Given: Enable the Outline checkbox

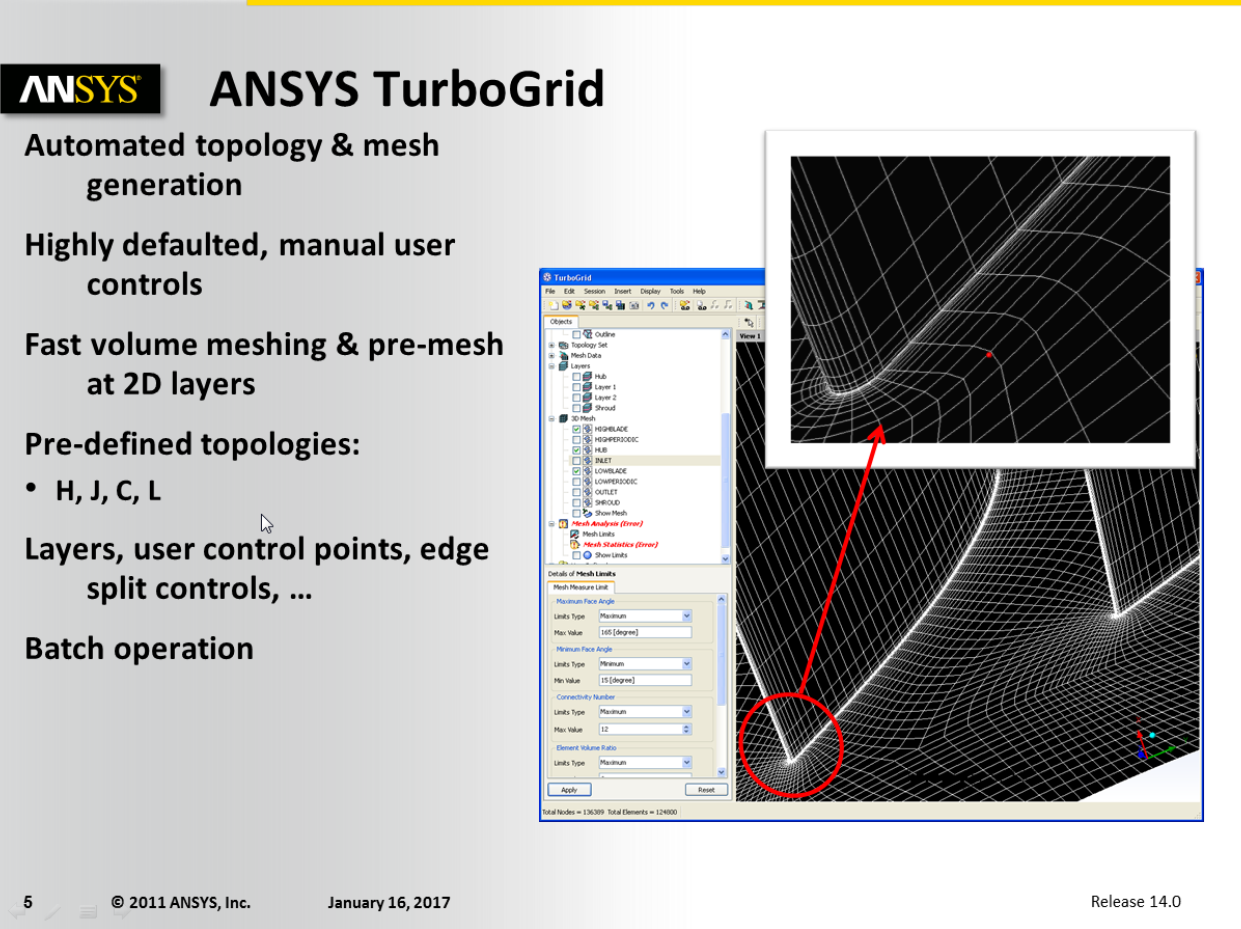Looking at the screenshot, I should (x=576, y=335).
